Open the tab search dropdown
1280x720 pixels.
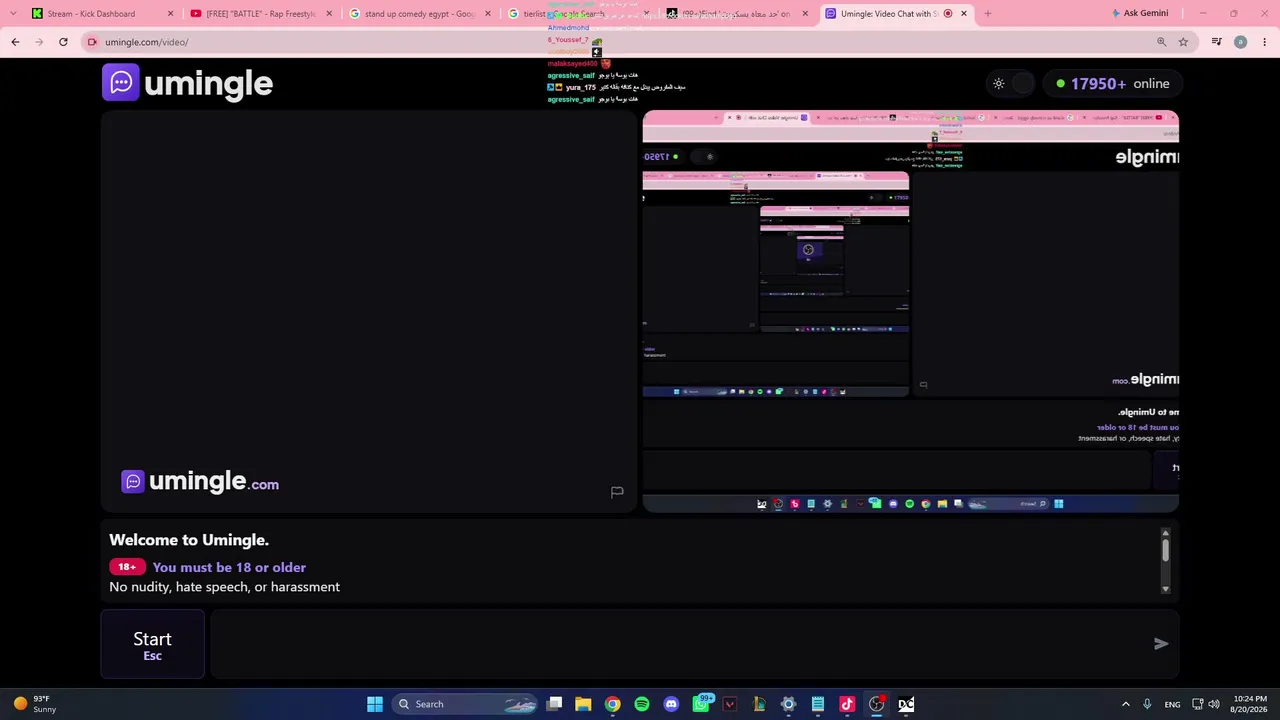pos(12,14)
